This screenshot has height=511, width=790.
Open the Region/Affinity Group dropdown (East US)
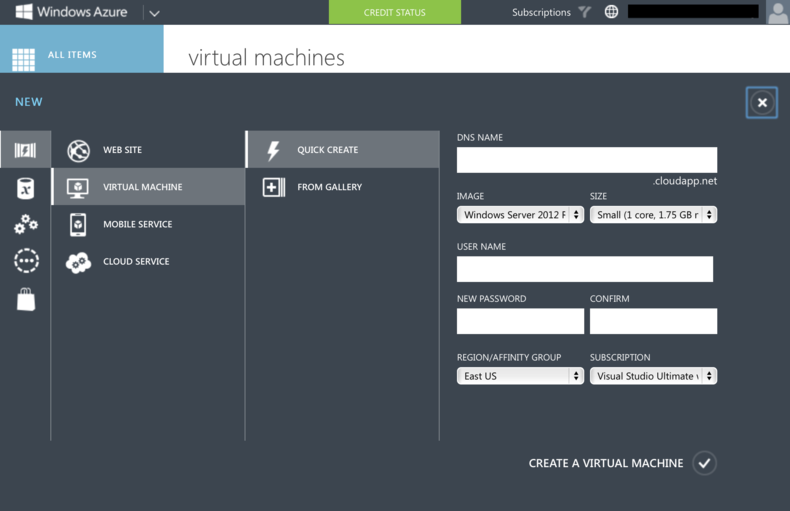[520, 376]
